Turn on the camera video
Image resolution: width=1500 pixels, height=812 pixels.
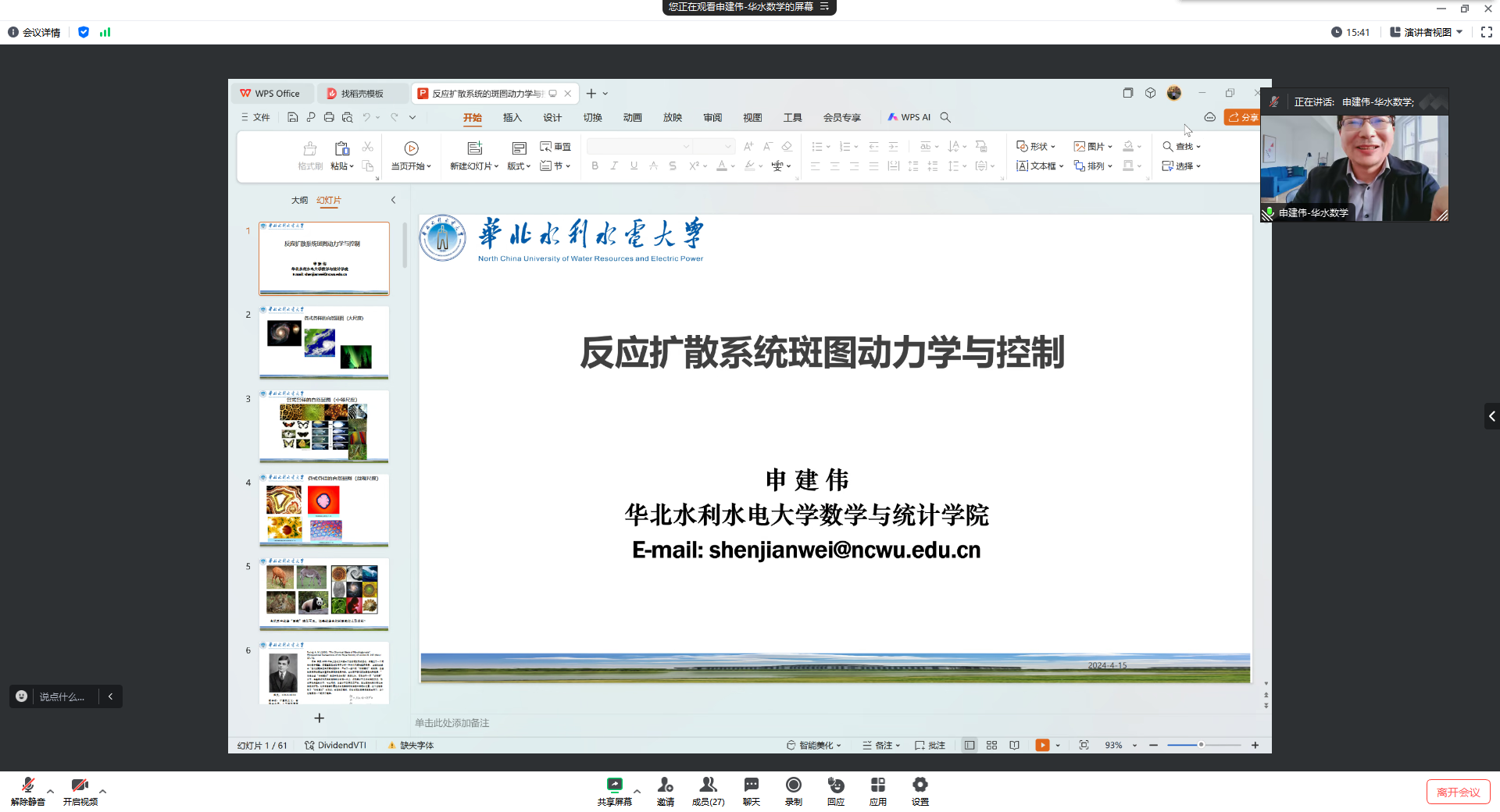pos(80,786)
